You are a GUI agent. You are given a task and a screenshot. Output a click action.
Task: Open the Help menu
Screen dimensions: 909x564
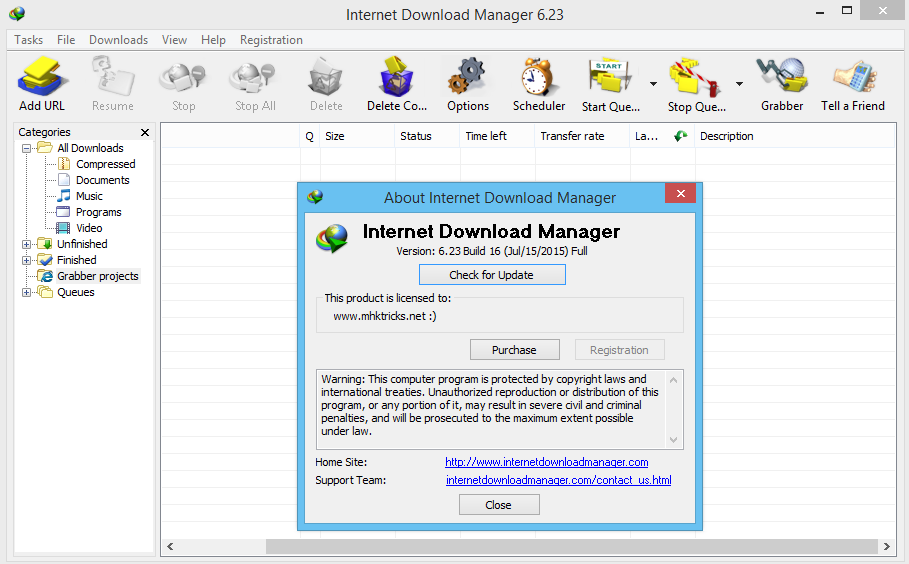point(213,40)
